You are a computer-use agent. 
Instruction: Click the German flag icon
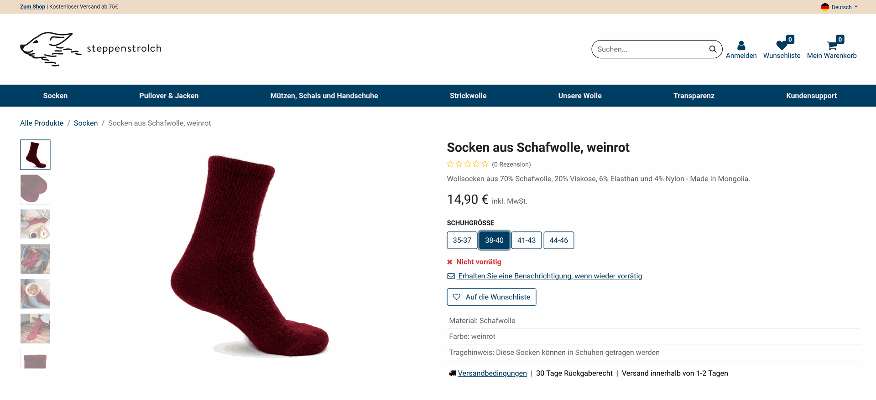coord(824,7)
